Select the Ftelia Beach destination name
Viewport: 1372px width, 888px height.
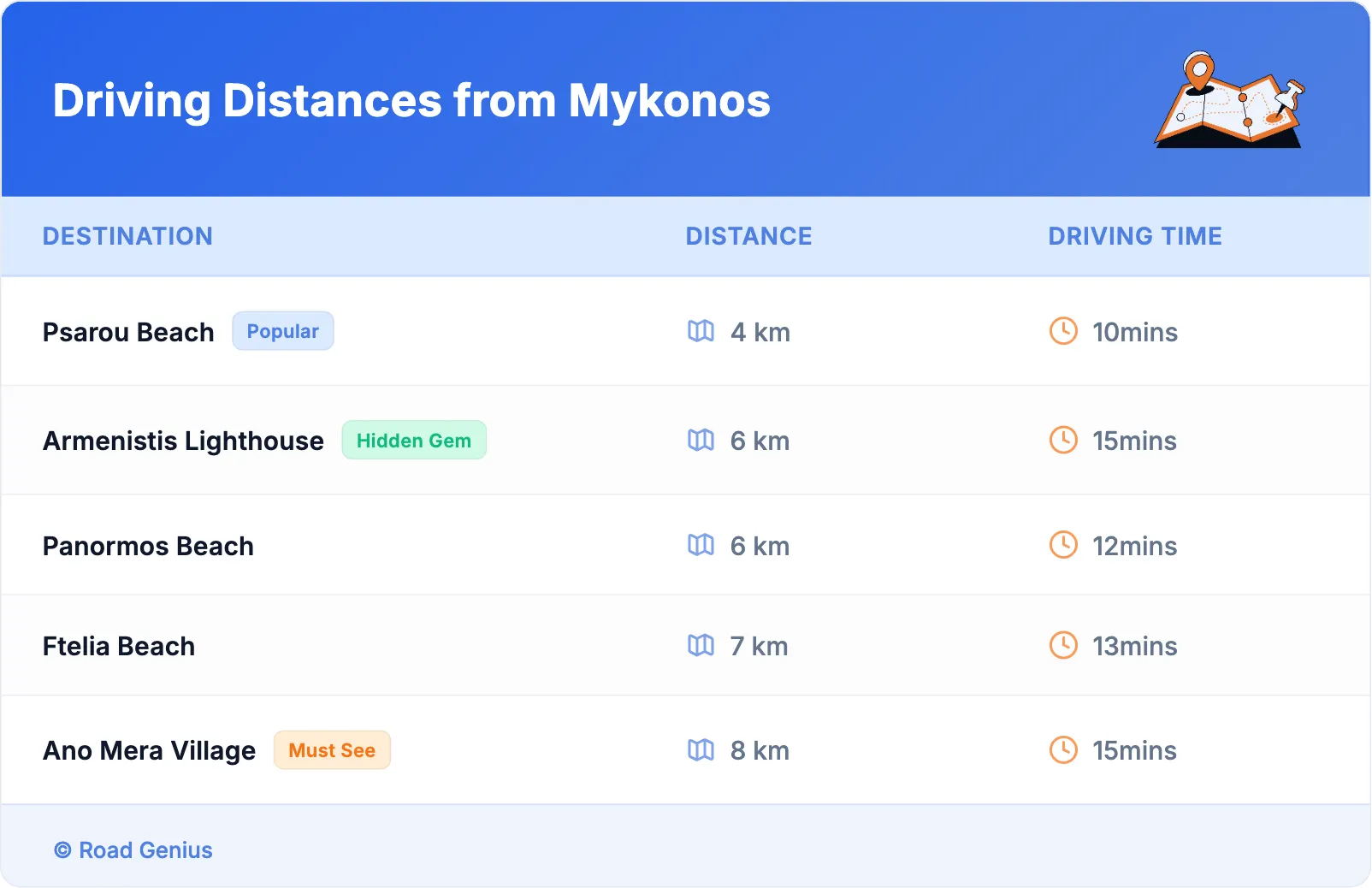tap(119, 646)
